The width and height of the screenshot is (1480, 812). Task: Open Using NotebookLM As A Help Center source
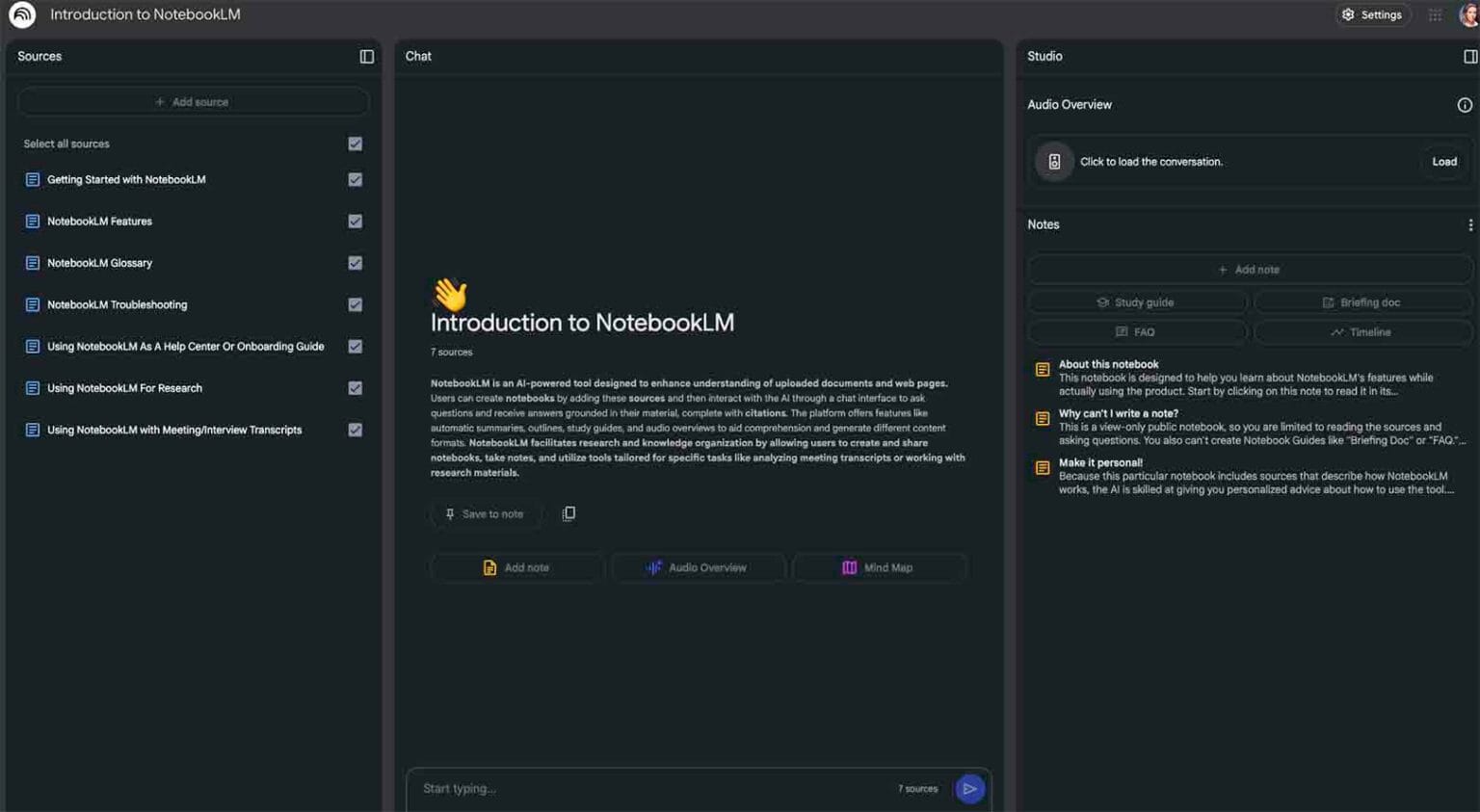point(185,347)
